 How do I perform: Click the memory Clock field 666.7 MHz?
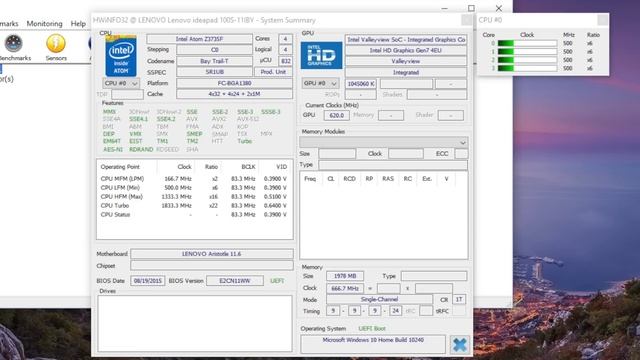pos(344,288)
